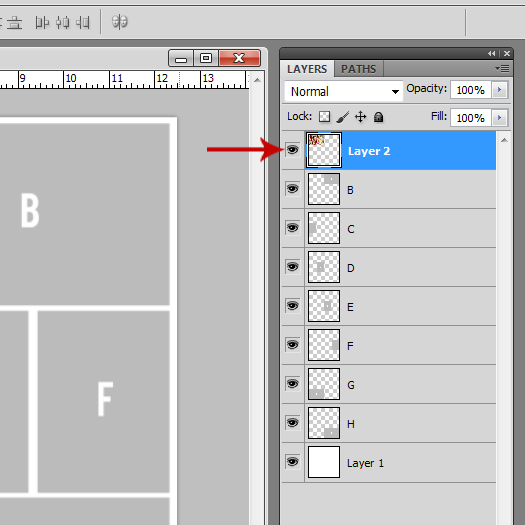Select layer H thumbnail
Image resolution: width=525 pixels, height=525 pixels.
click(324, 423)
